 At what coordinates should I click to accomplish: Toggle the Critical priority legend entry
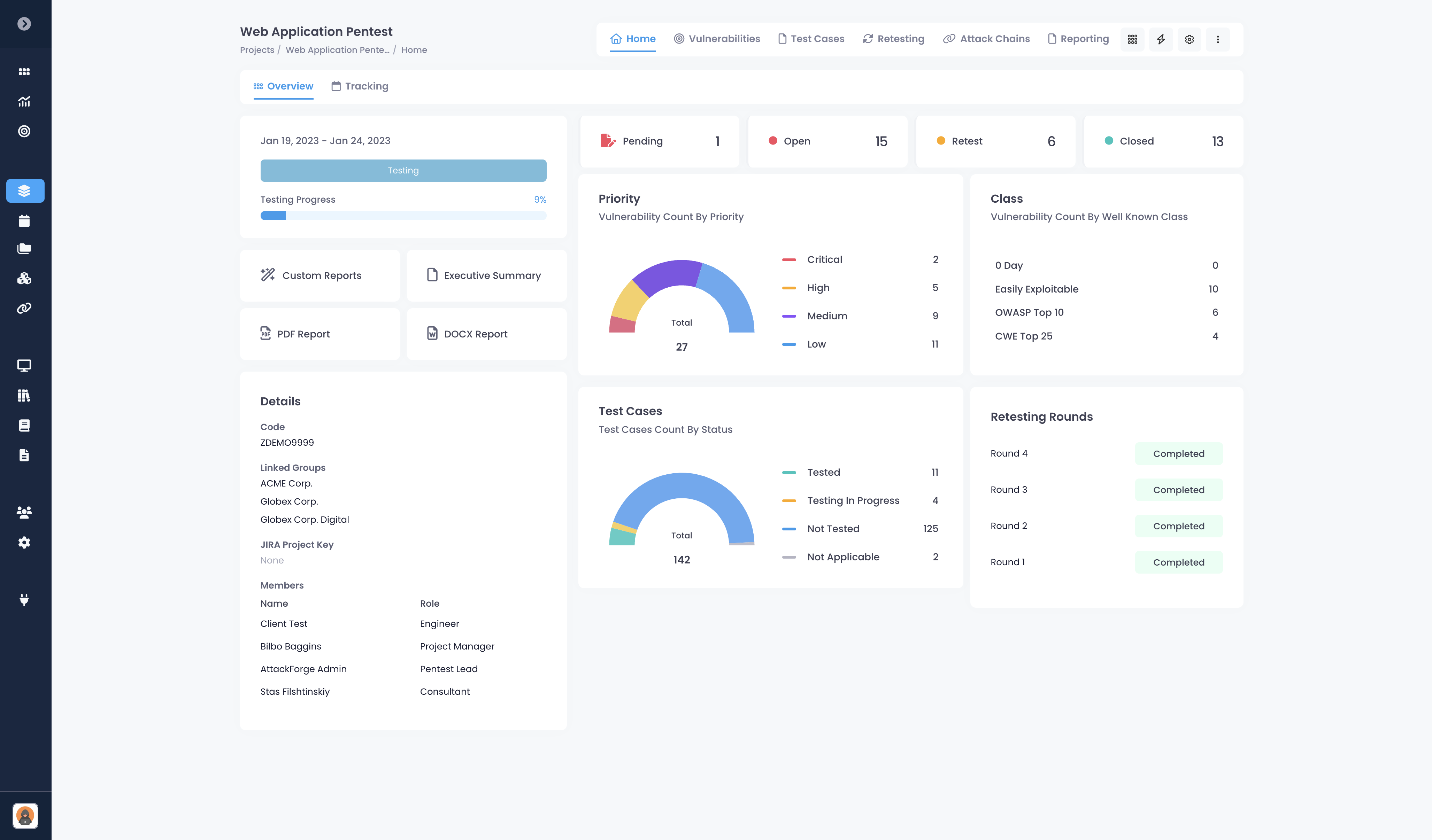coord(825,259)
